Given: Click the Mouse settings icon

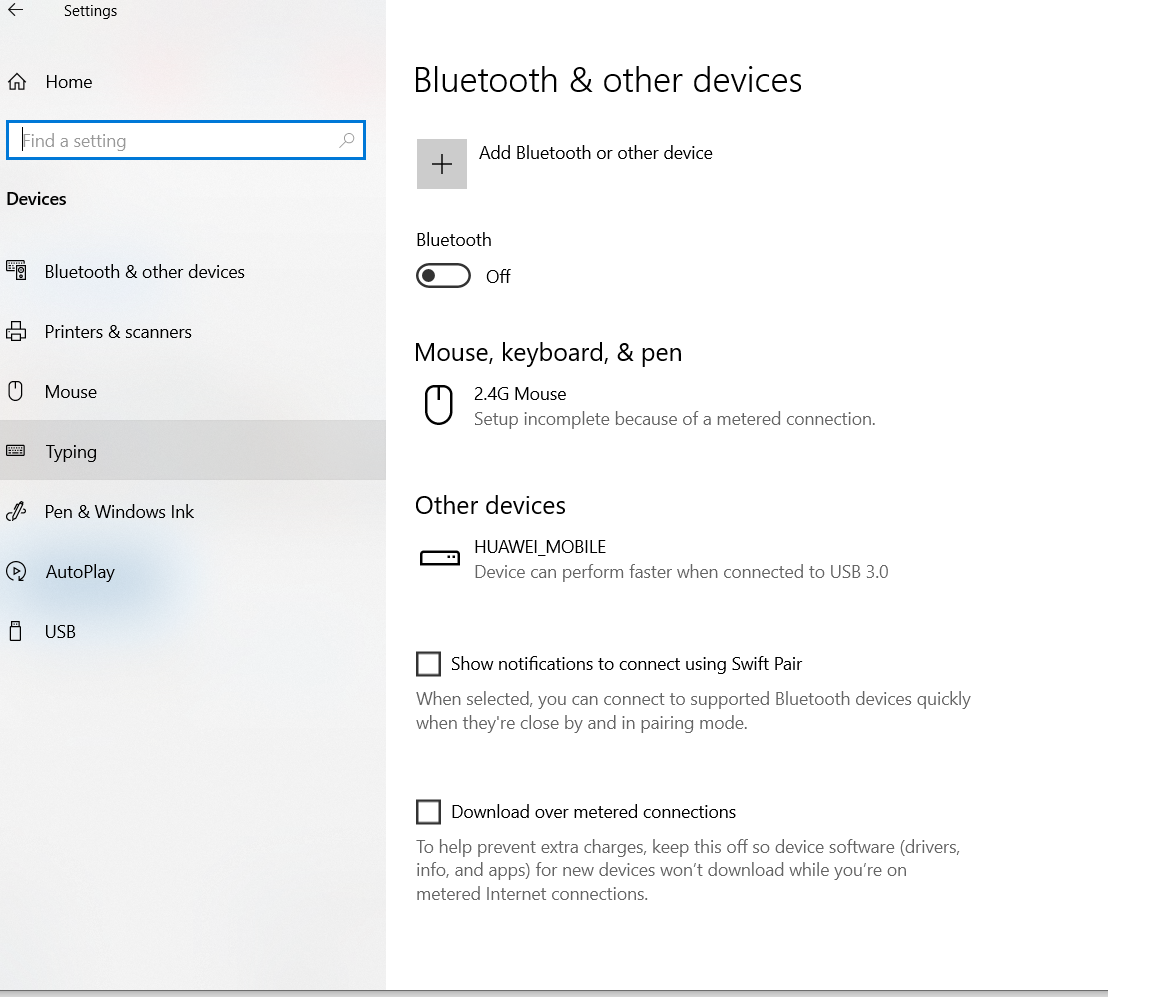Looking at the screenshot, I should click(x=17, y=391).
